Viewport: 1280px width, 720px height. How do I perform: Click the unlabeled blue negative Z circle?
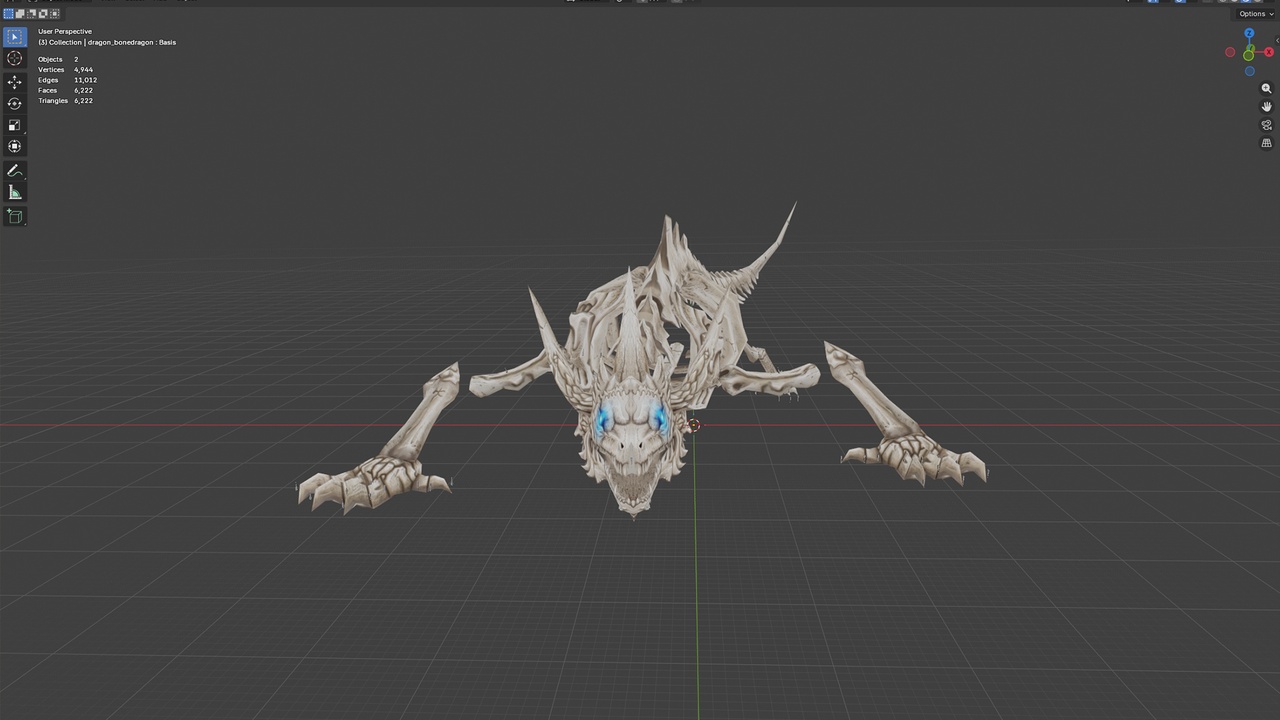[1249, 71]
